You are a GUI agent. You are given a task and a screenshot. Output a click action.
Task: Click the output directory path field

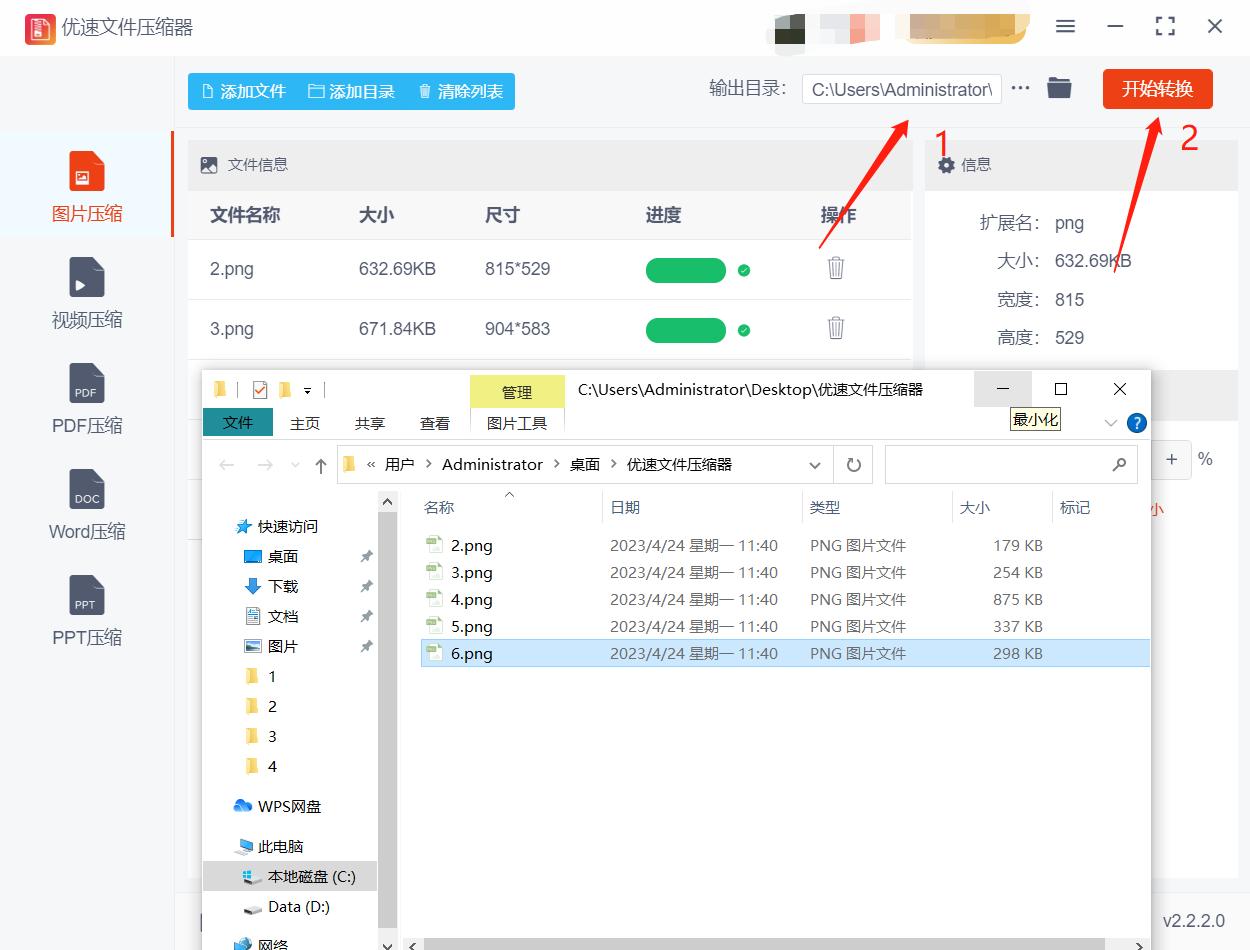click(900, 88)
